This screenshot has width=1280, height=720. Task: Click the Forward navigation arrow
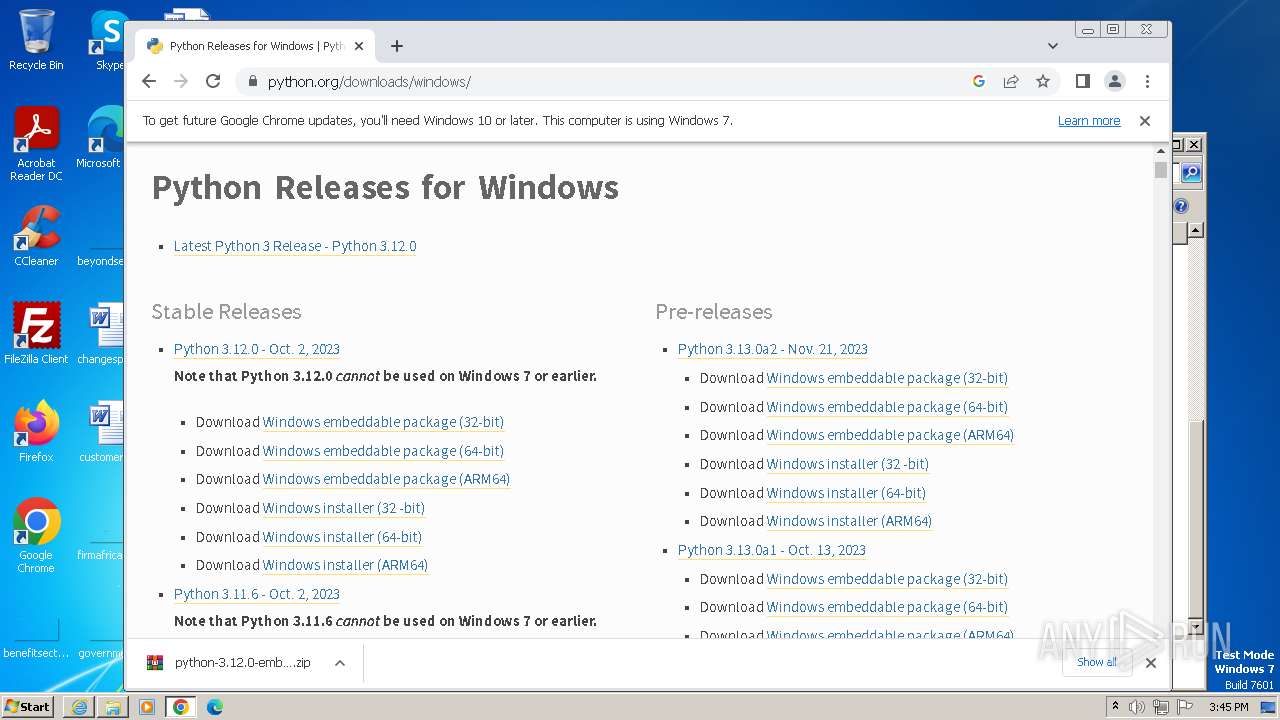[x=181, y=81]
